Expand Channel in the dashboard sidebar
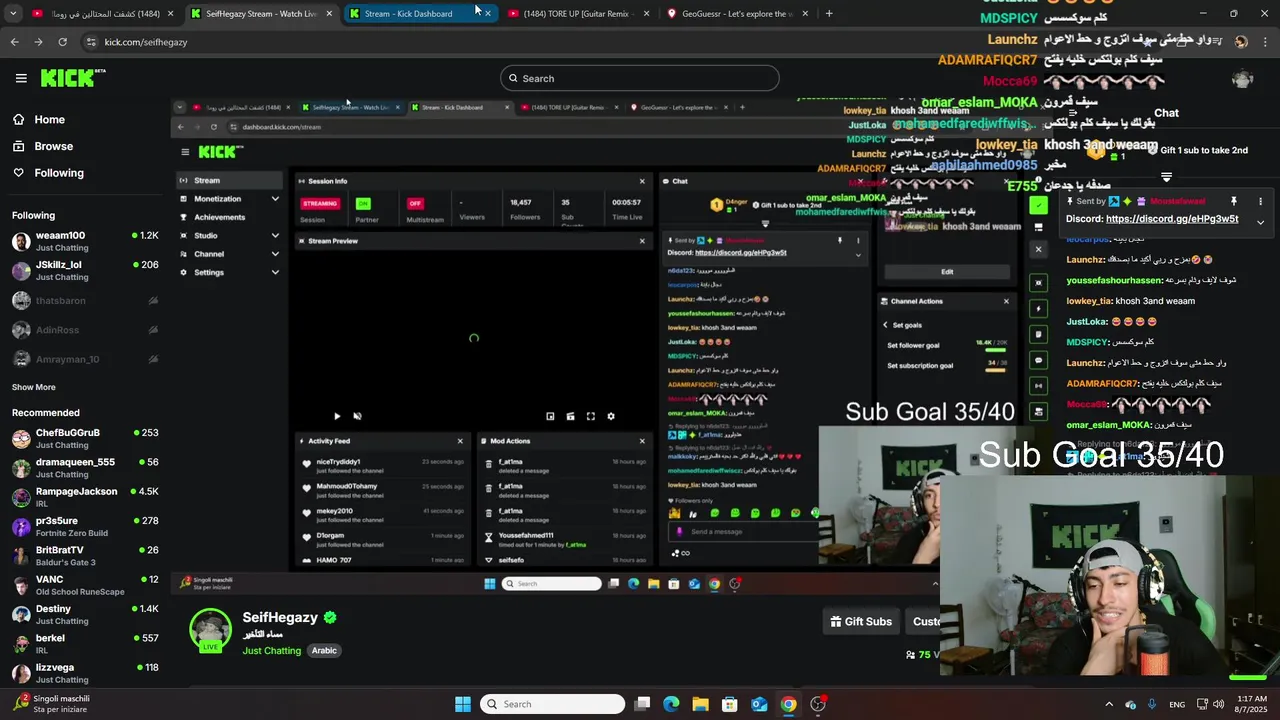 (275, 254)
